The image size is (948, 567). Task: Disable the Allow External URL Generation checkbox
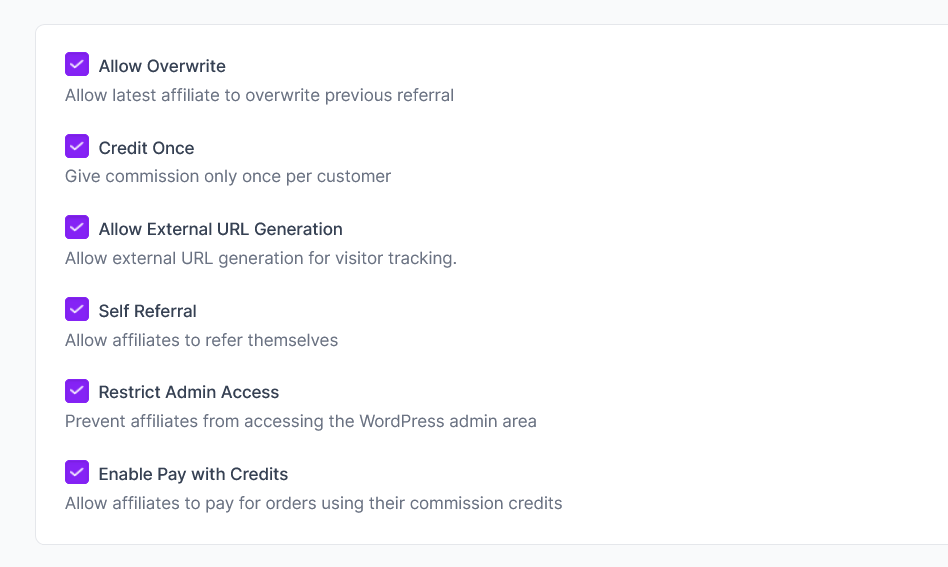tap(77, 228)
